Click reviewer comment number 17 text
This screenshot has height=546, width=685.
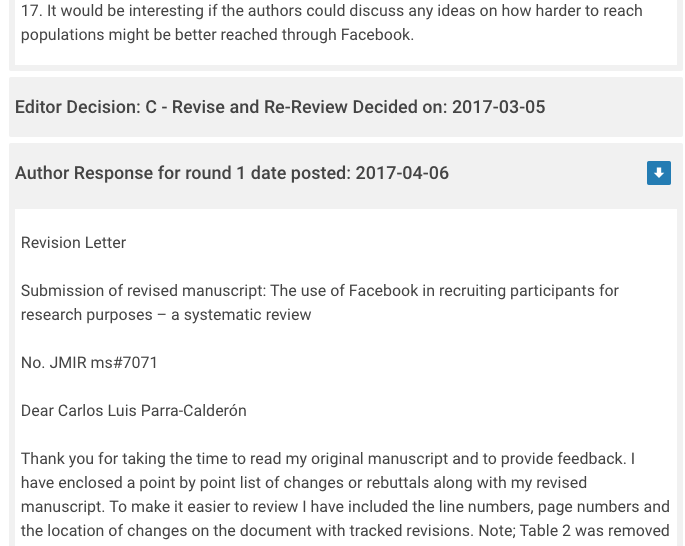coord(331,11)
